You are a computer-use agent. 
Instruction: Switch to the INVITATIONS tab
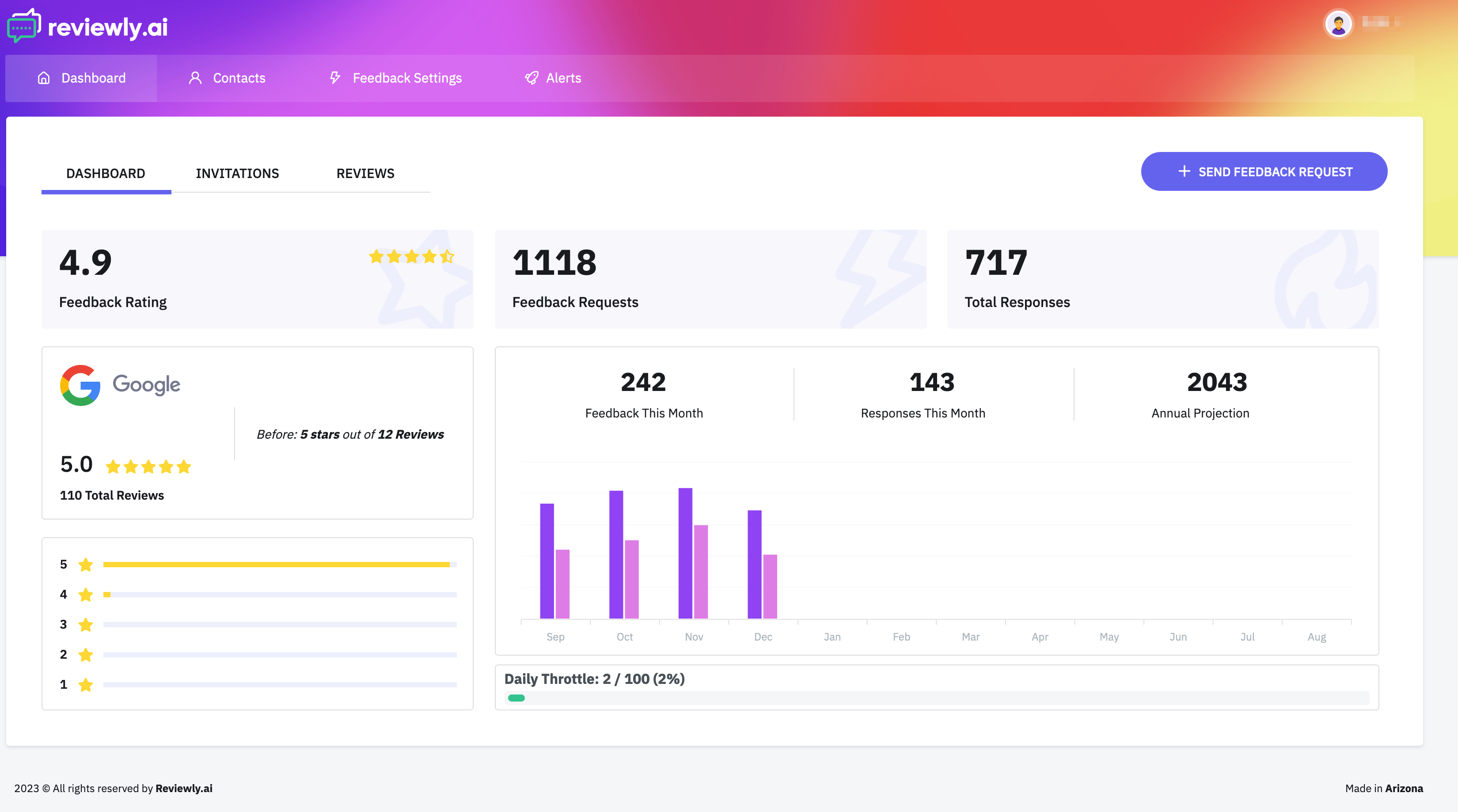click(x=238, y=173)
